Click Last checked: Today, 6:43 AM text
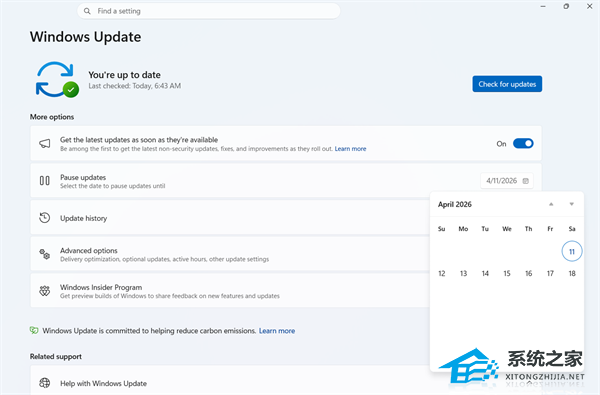 coord(135,86)
